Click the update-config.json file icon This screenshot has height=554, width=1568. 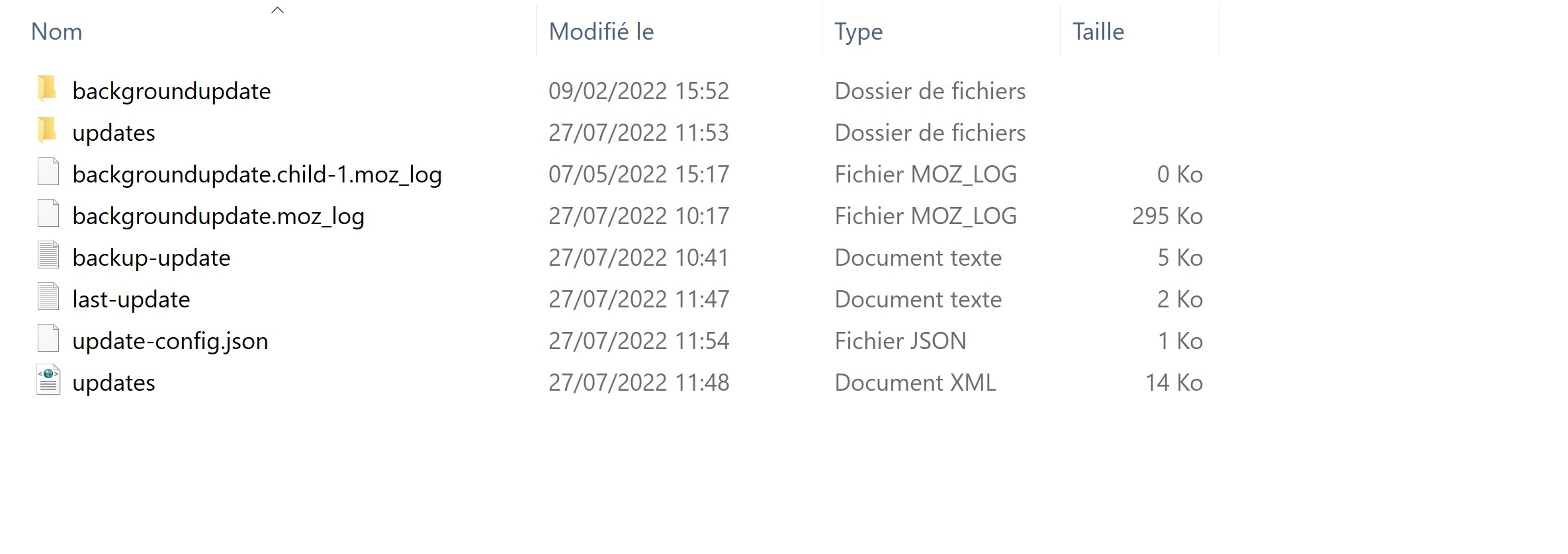(48, 339)
